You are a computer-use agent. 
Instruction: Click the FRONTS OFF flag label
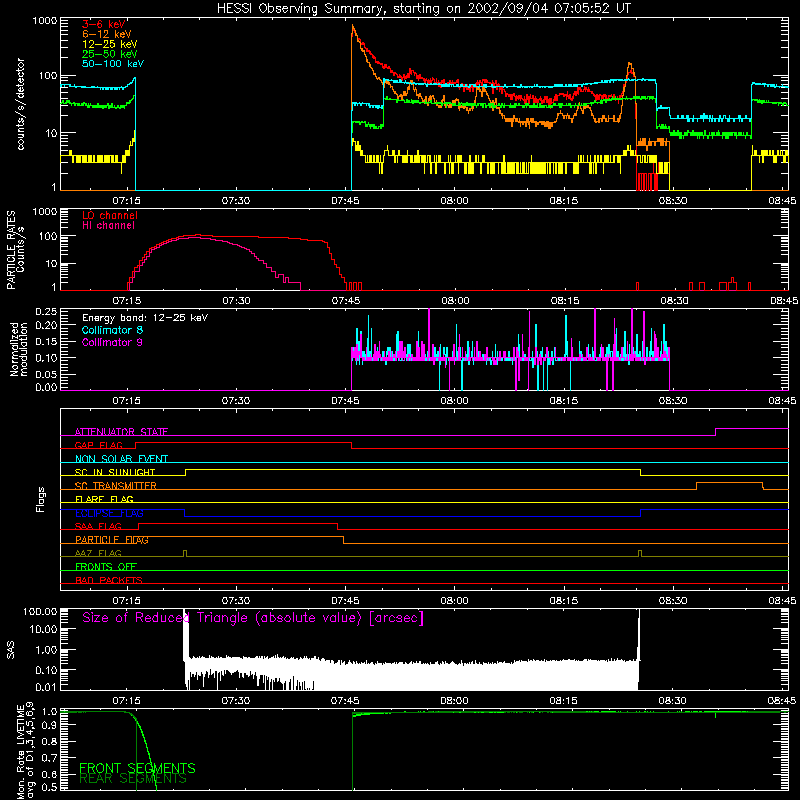pos(106,567)
